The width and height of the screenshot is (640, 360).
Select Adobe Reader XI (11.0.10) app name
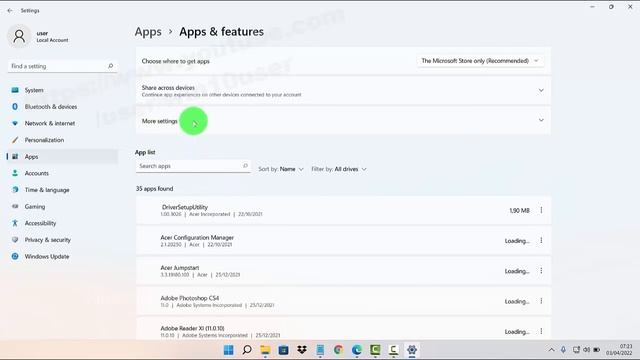192,328
